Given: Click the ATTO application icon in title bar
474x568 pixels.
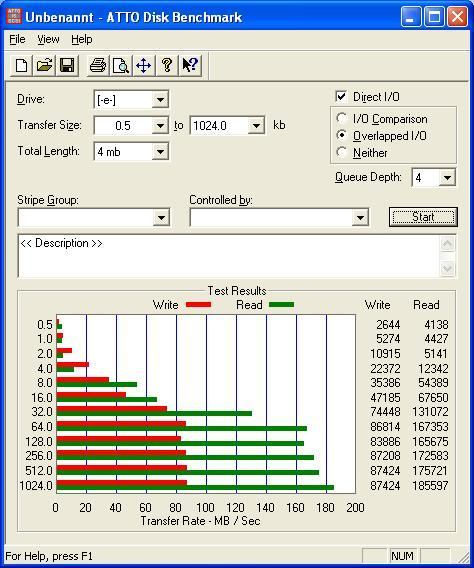Looking at the screenshot, I should (14, 17).
